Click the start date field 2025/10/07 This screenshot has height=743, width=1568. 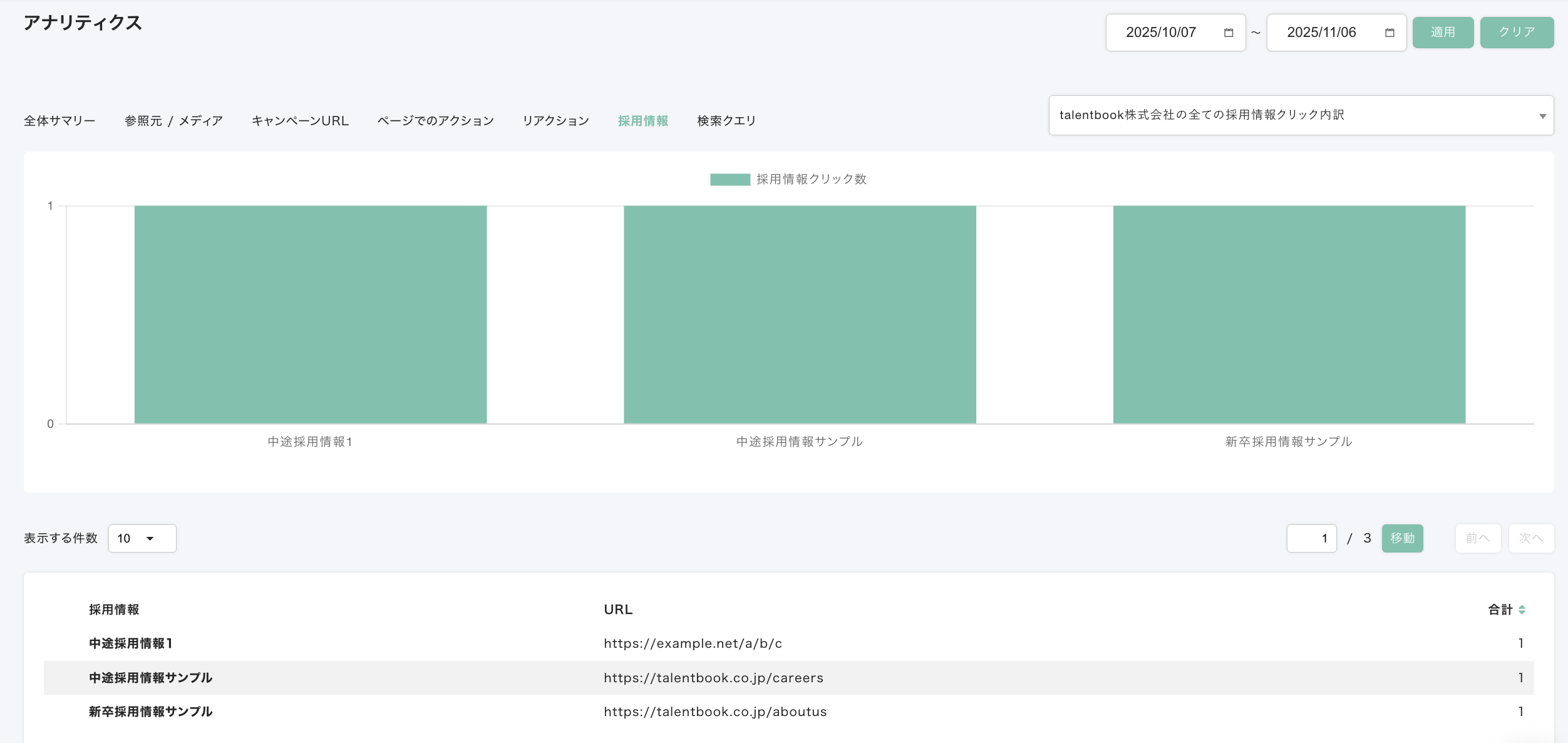[x=1175, y=33]
